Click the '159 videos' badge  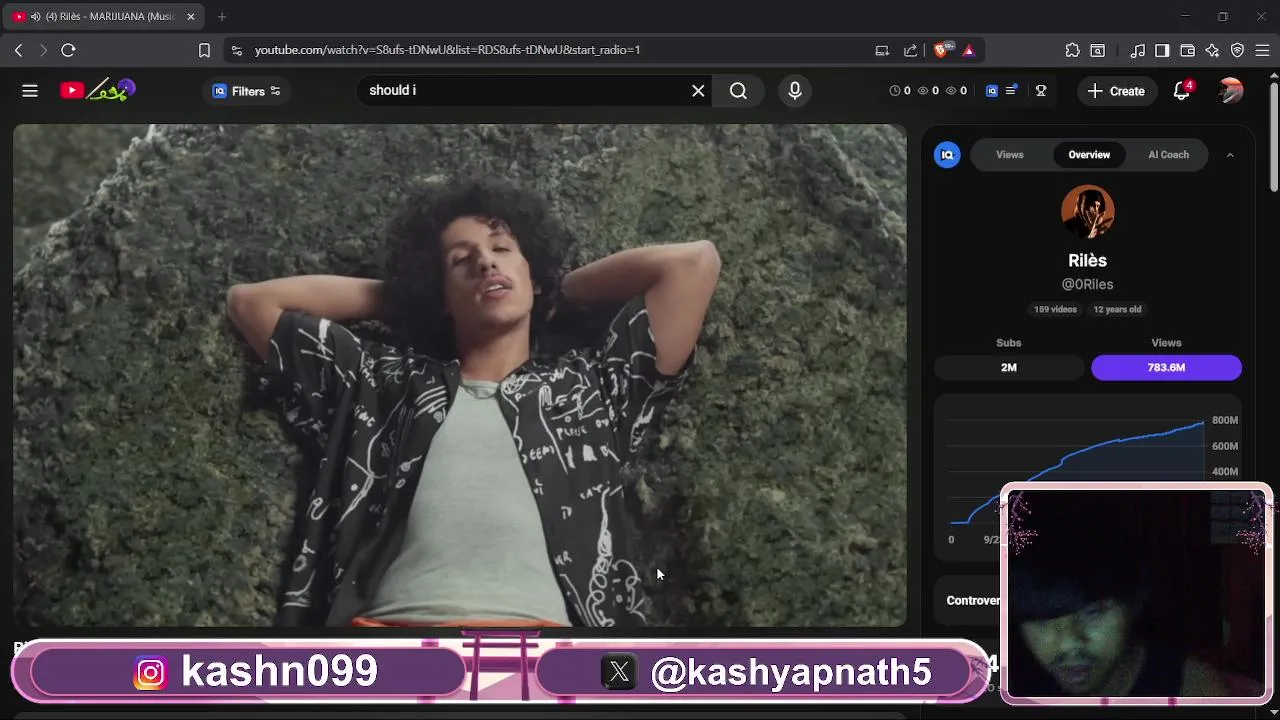click(x=1055, y=310)
